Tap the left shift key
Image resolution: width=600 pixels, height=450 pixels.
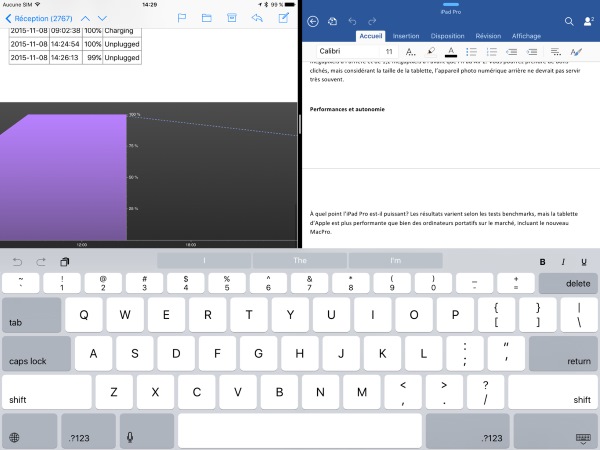click(47, 392)
